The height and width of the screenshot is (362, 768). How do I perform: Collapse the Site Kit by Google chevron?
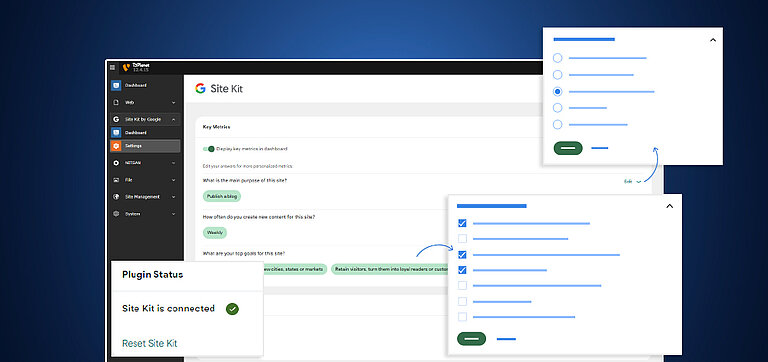pyautogui.click(x=173, y=120)
